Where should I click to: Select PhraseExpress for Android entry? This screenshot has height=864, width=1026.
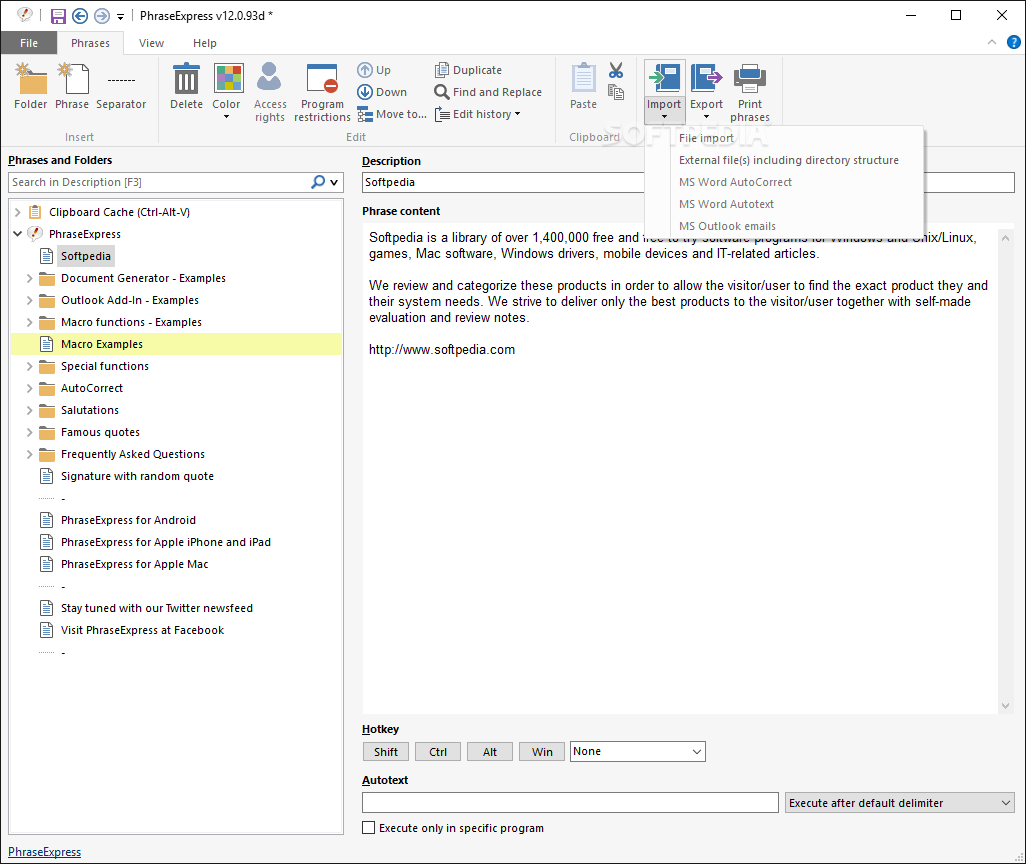[x=128, y=520]
